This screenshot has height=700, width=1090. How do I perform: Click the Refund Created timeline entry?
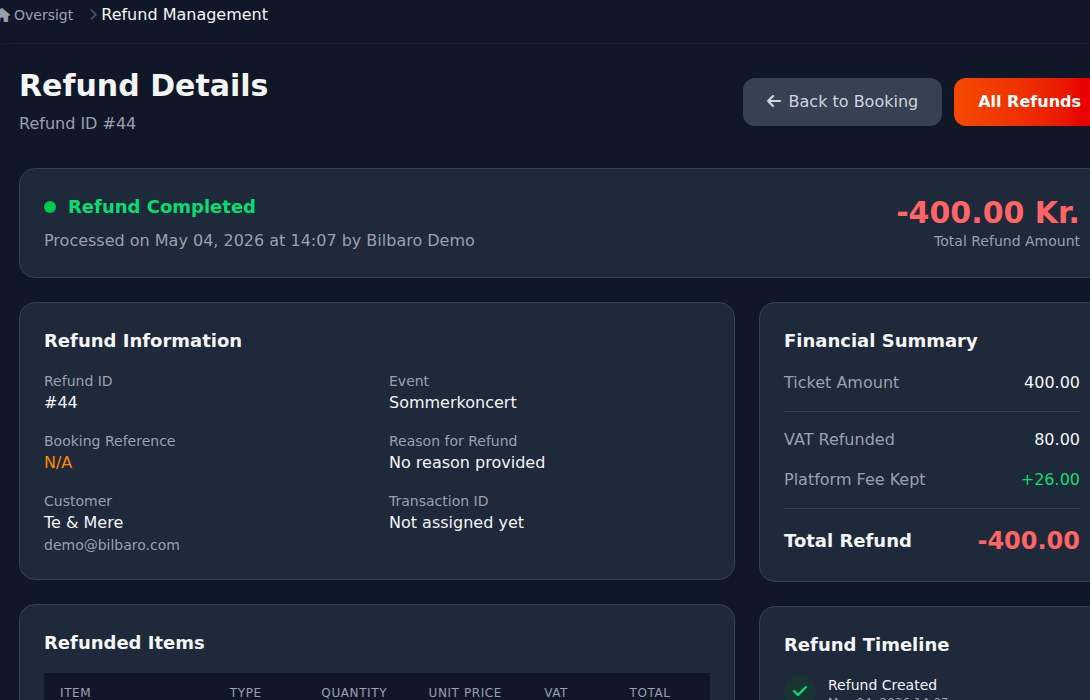(882, 685)
